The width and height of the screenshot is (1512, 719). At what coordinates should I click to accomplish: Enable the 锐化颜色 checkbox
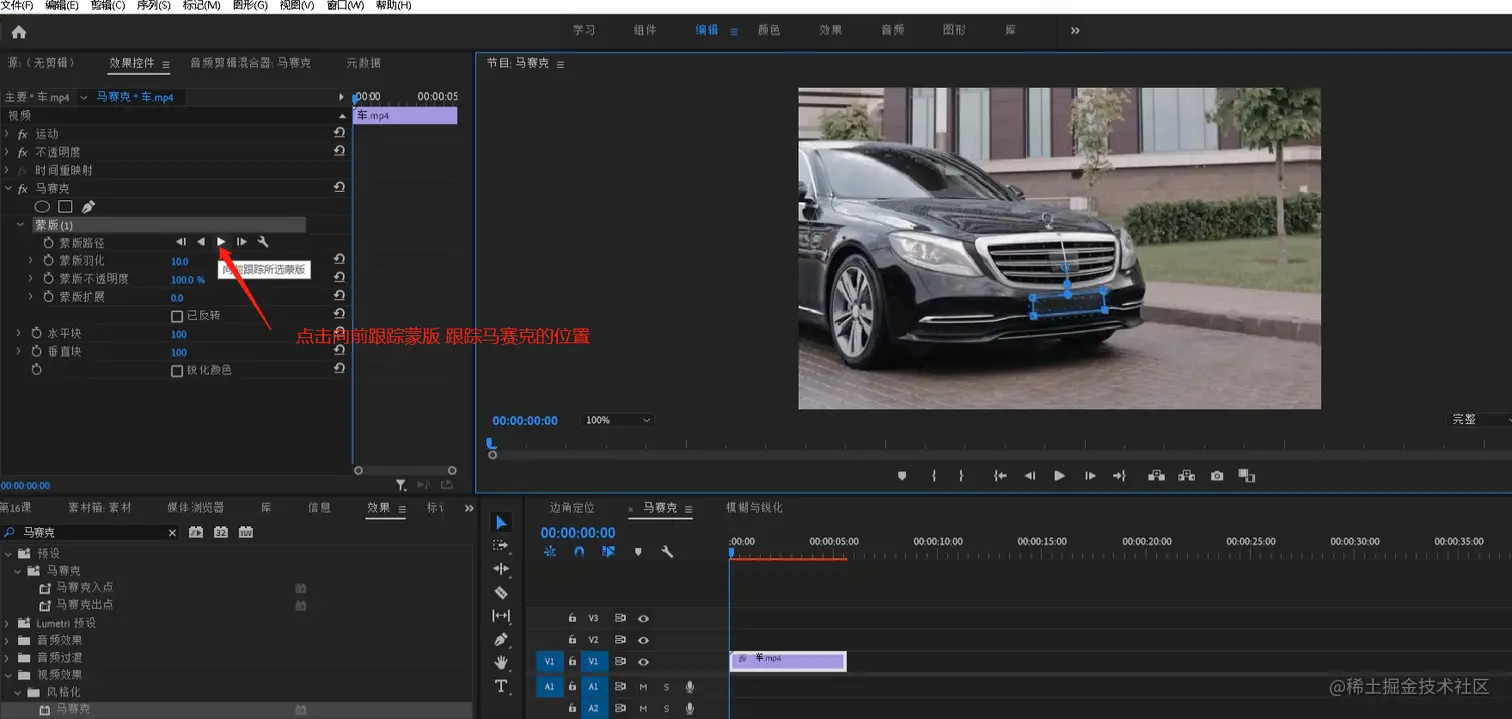coord(177,370)
